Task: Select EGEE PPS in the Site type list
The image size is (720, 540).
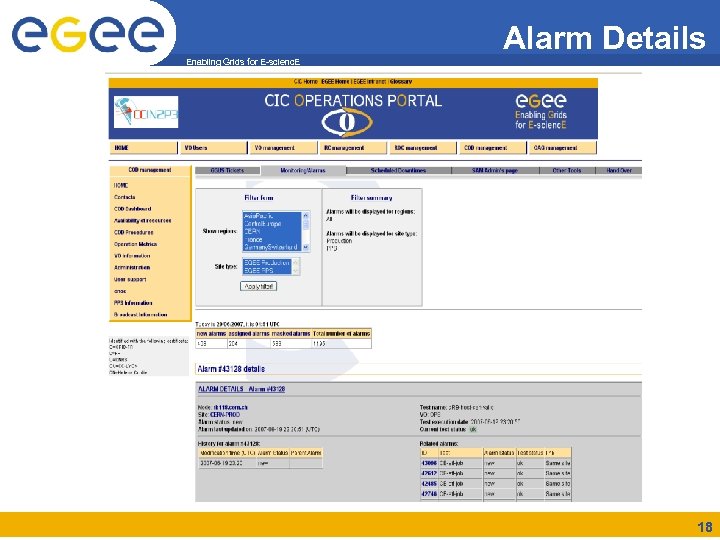Action: 267,271
